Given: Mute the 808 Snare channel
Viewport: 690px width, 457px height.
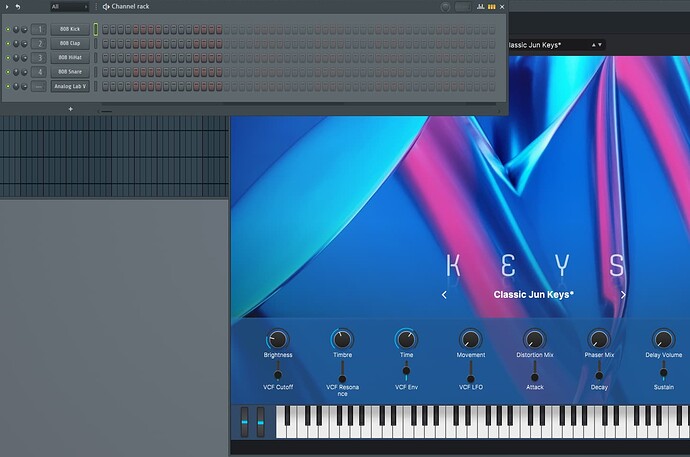Looking at the screenshot, I should [7, 72].
